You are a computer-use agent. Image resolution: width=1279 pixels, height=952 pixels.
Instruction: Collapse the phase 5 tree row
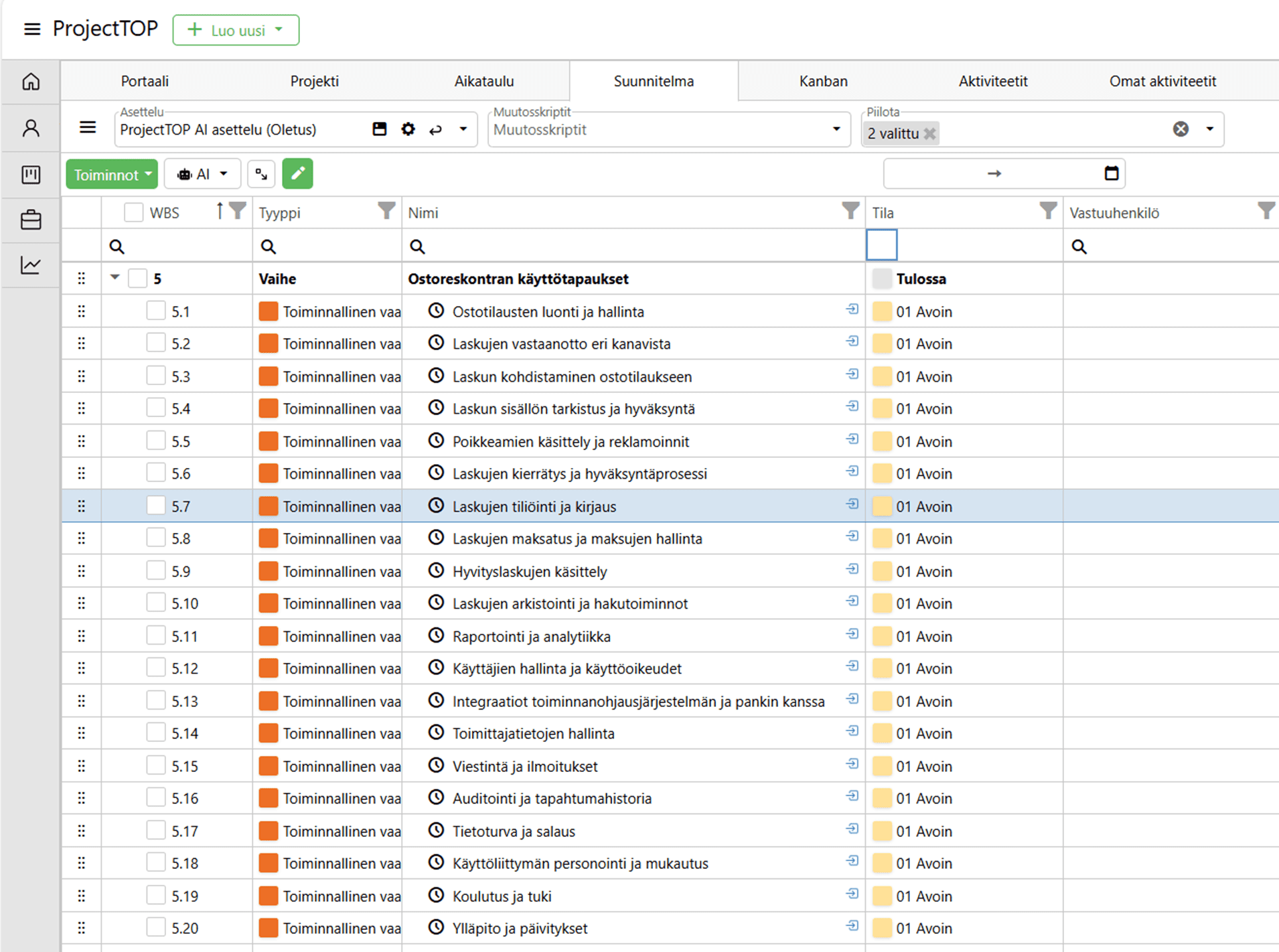tap(115, 277)
